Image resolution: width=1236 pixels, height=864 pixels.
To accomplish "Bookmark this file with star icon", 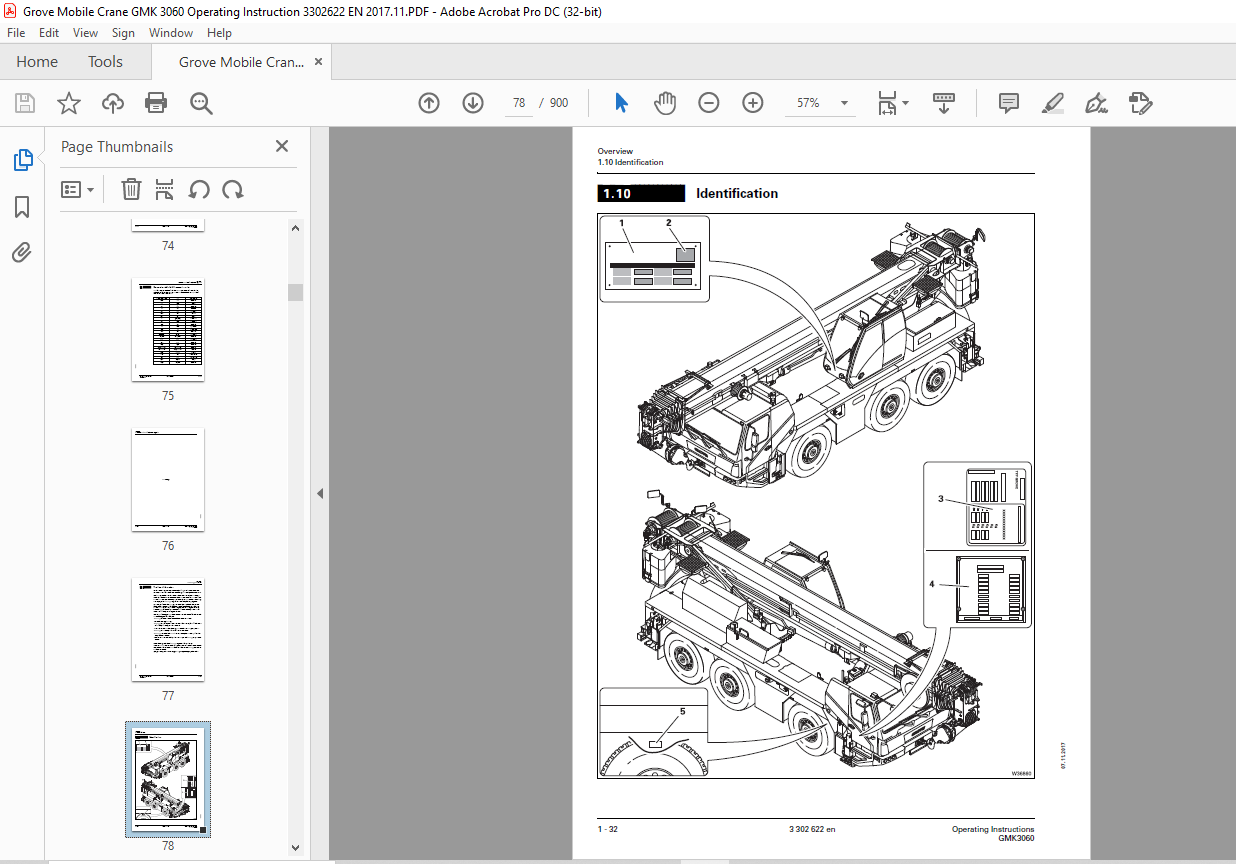I will [x=68, y=103].
